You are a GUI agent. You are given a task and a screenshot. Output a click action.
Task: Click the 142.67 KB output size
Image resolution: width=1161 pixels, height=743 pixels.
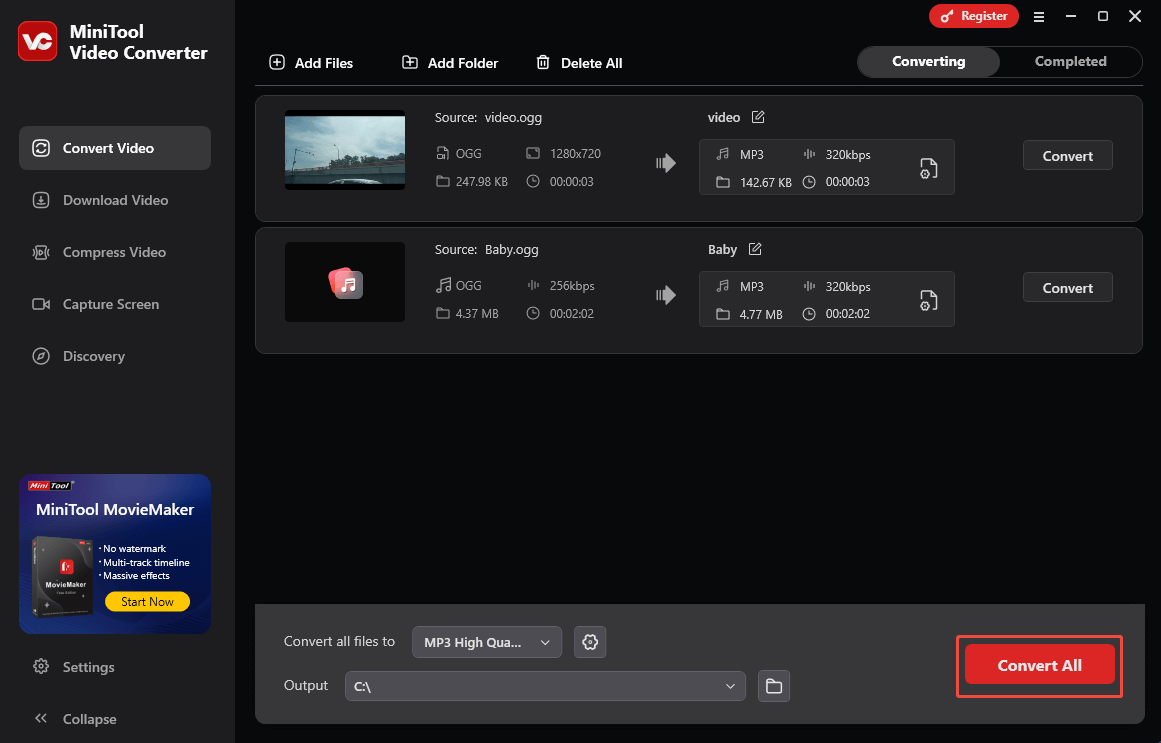766,182
